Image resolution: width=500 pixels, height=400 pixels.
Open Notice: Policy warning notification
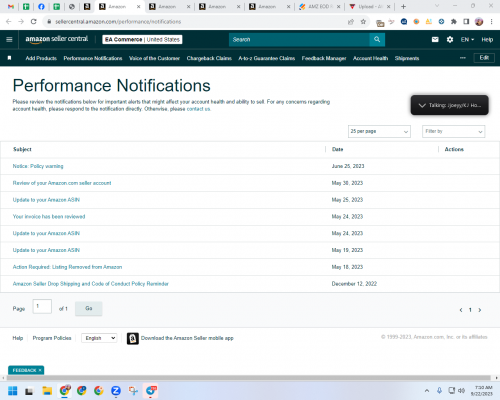click(x=38, y=166)
